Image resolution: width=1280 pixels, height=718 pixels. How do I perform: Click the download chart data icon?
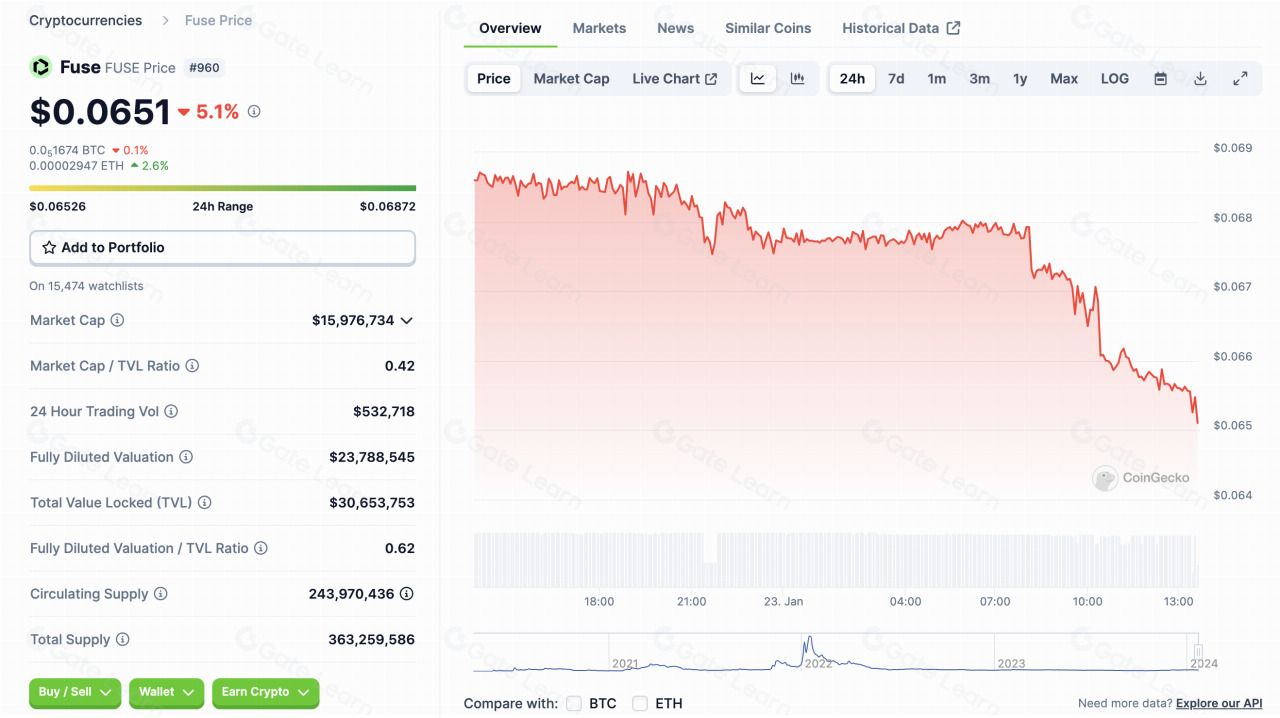coord(1200,79)
